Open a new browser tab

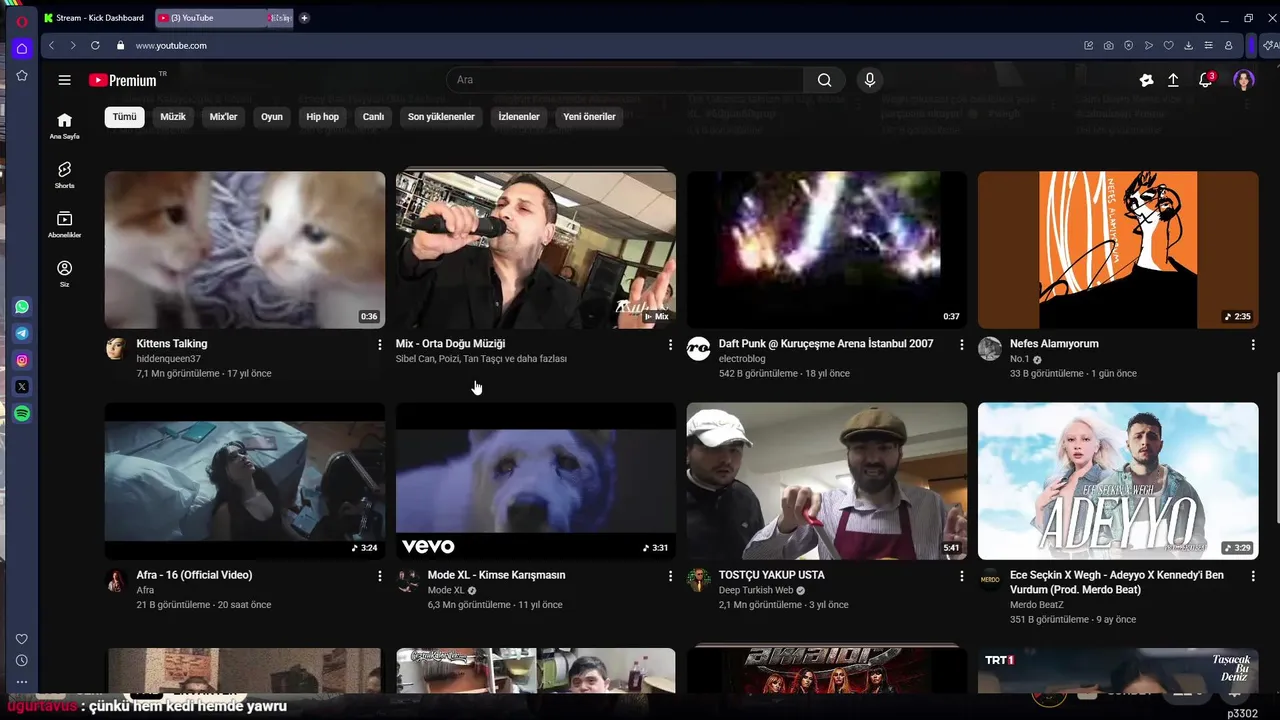point(304,18)
